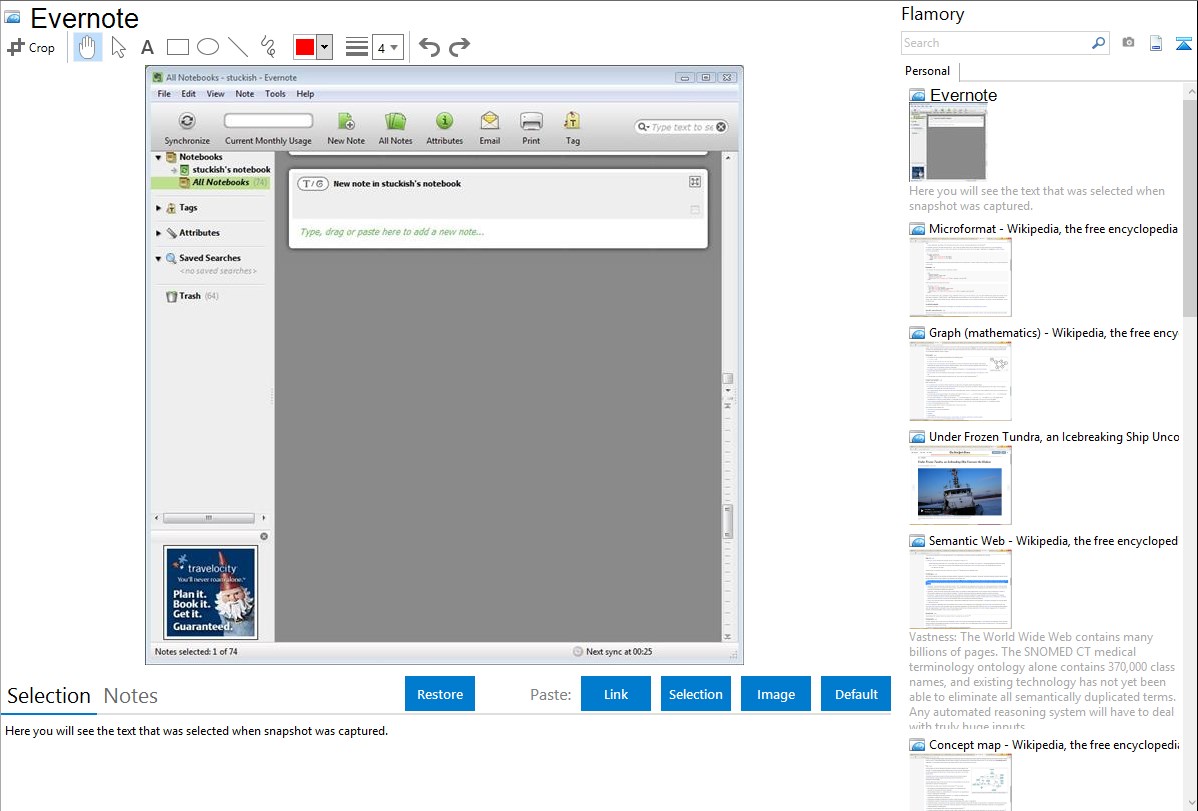Switch to the Notes tab
The width and height of the screenshot is (1198, 811).
(131, 696)
